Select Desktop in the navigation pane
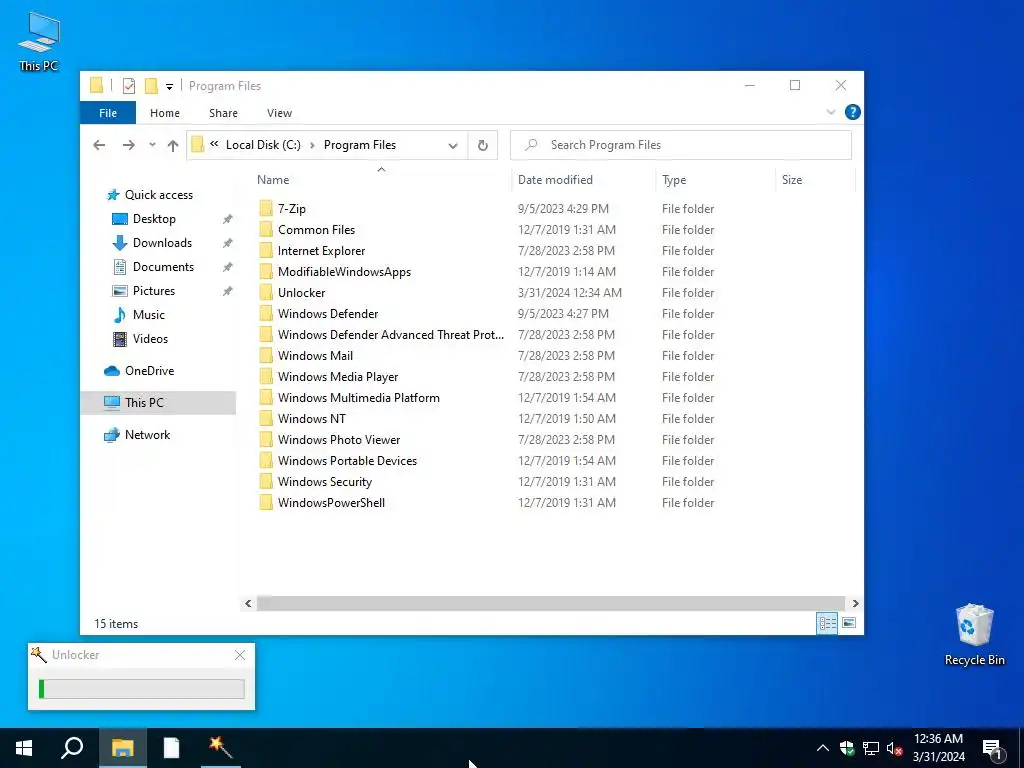This screenshot has width=1024, height=768. [x=154, y=219]
